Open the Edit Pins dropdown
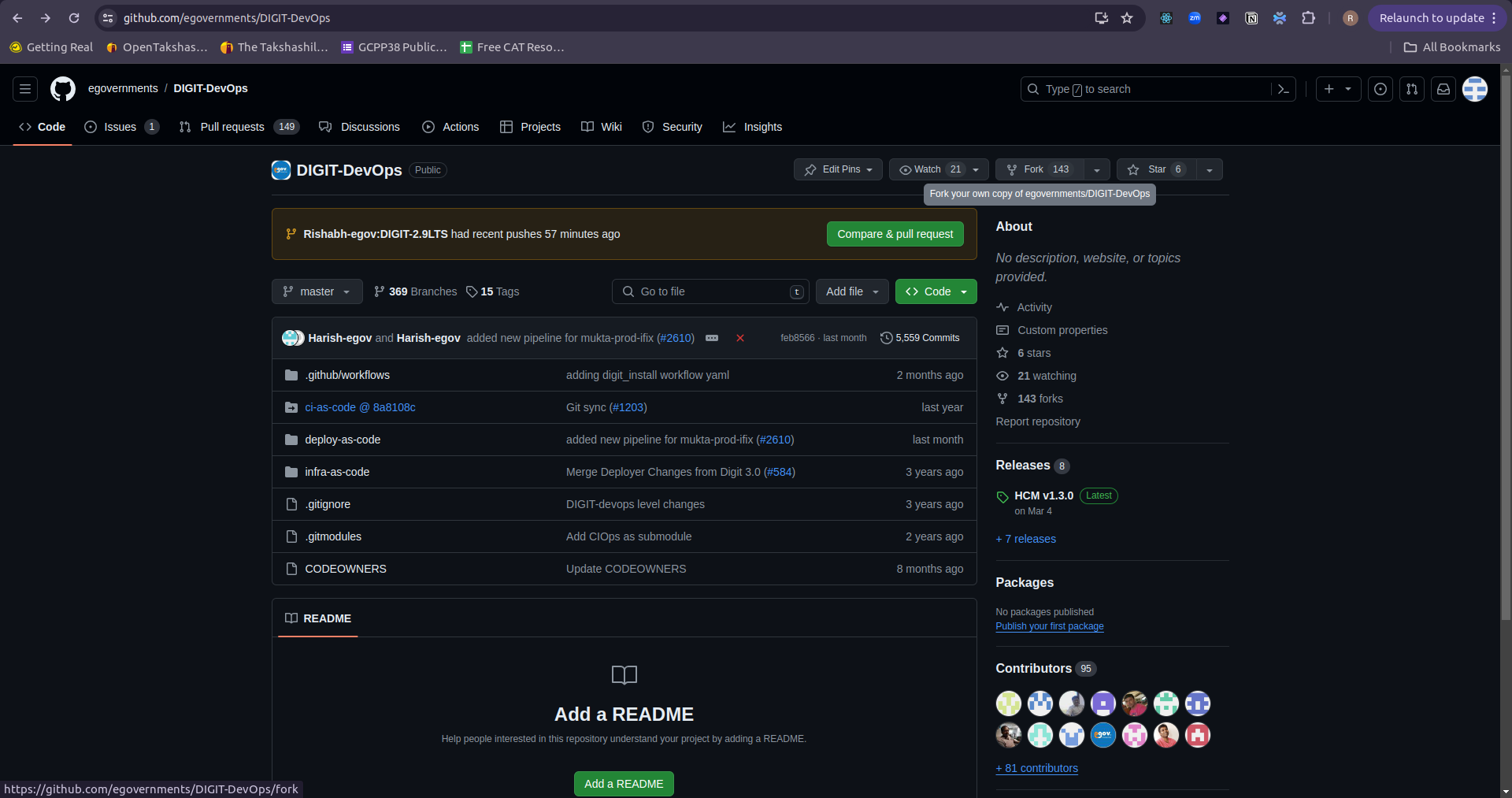 pos(838,169)
